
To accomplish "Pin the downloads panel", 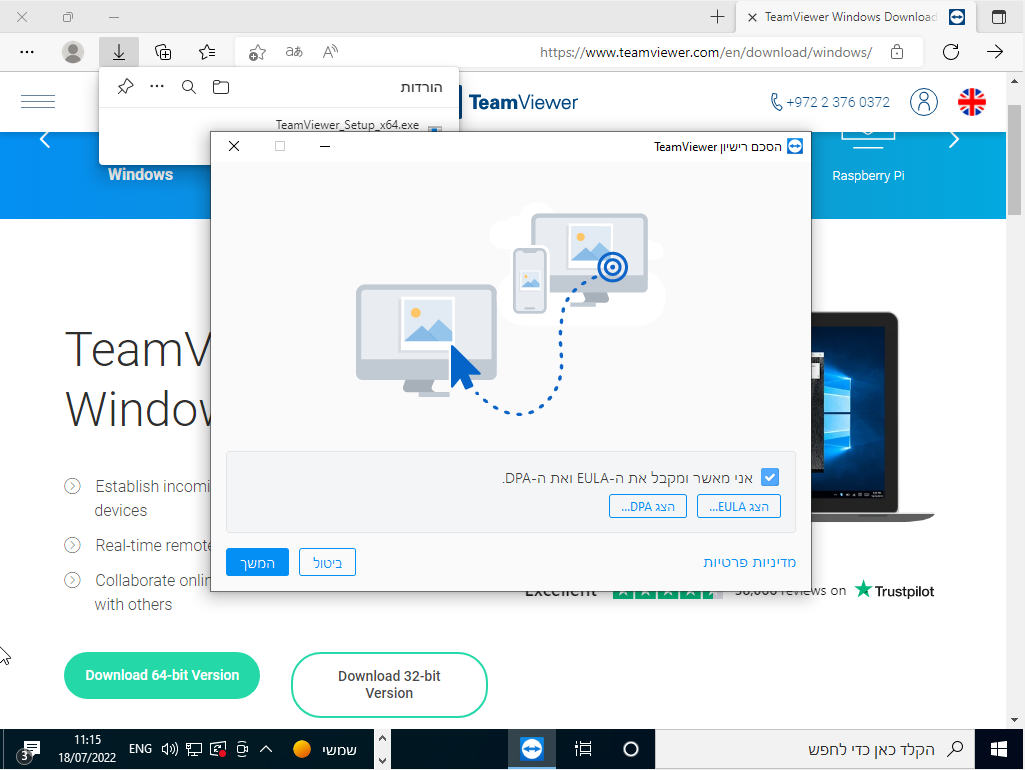I will click(126, 86).
